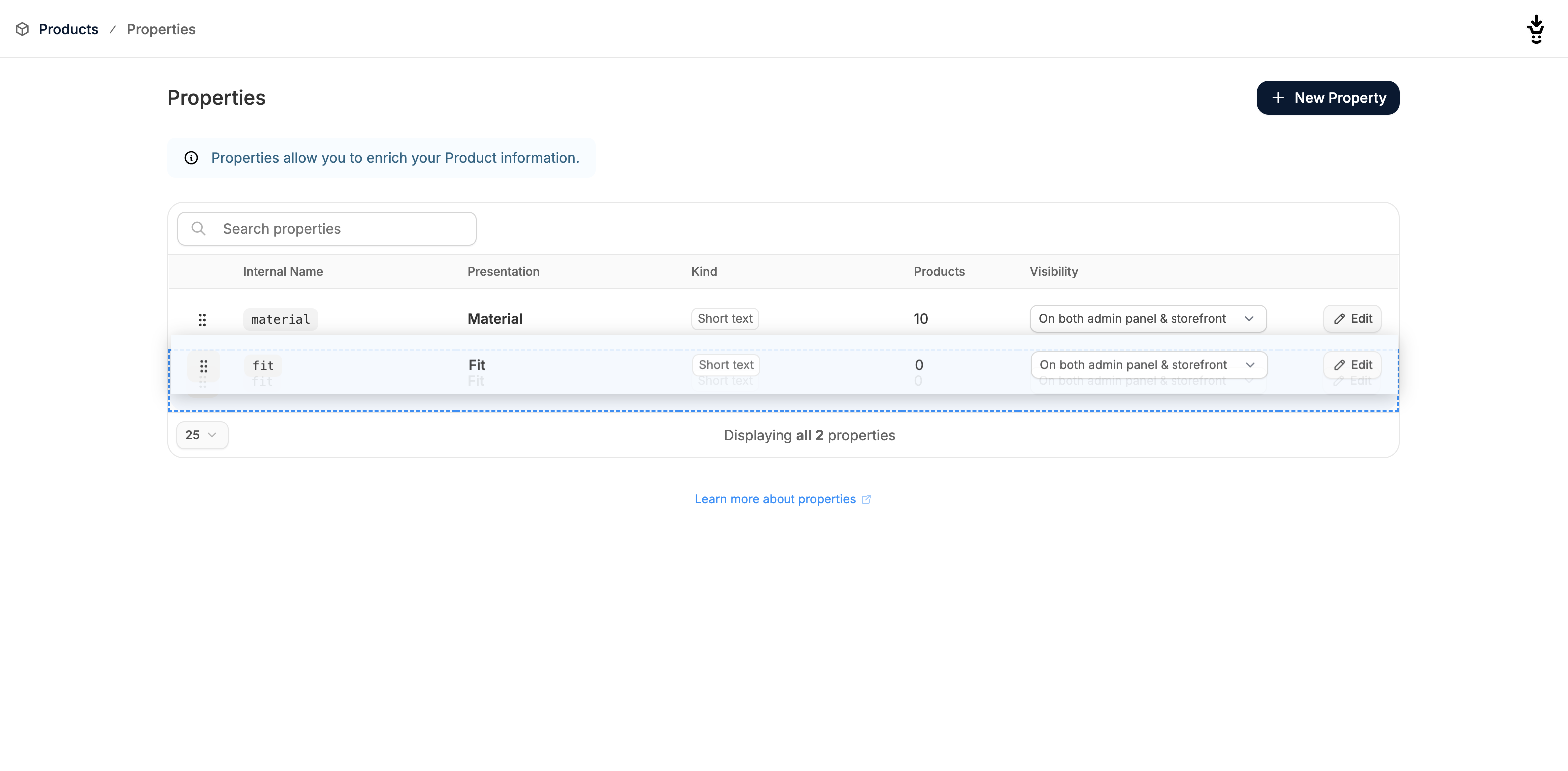Open the page size selector showing 25
The height and width of the screenshot is (771, 1568).
pyautogui.click(x=202, y=435)
